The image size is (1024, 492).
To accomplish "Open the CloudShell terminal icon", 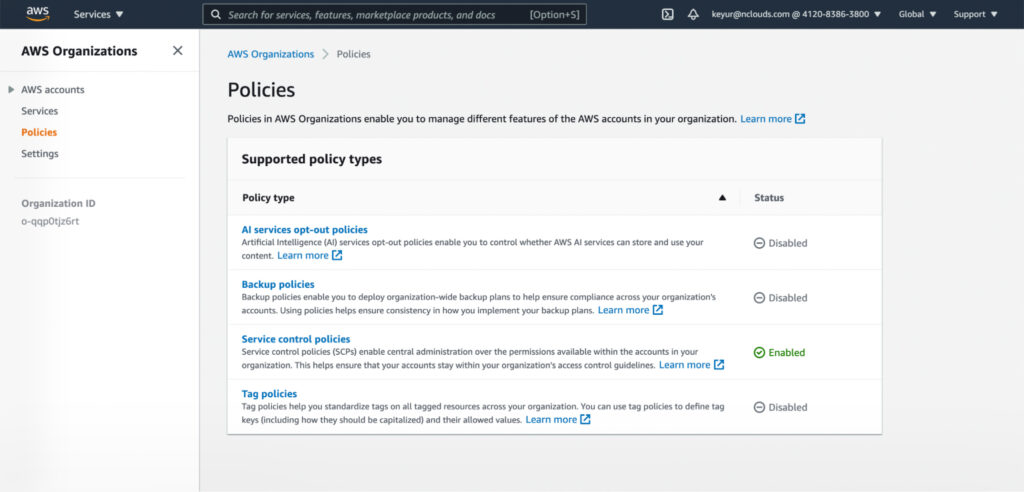I will 667,14.
